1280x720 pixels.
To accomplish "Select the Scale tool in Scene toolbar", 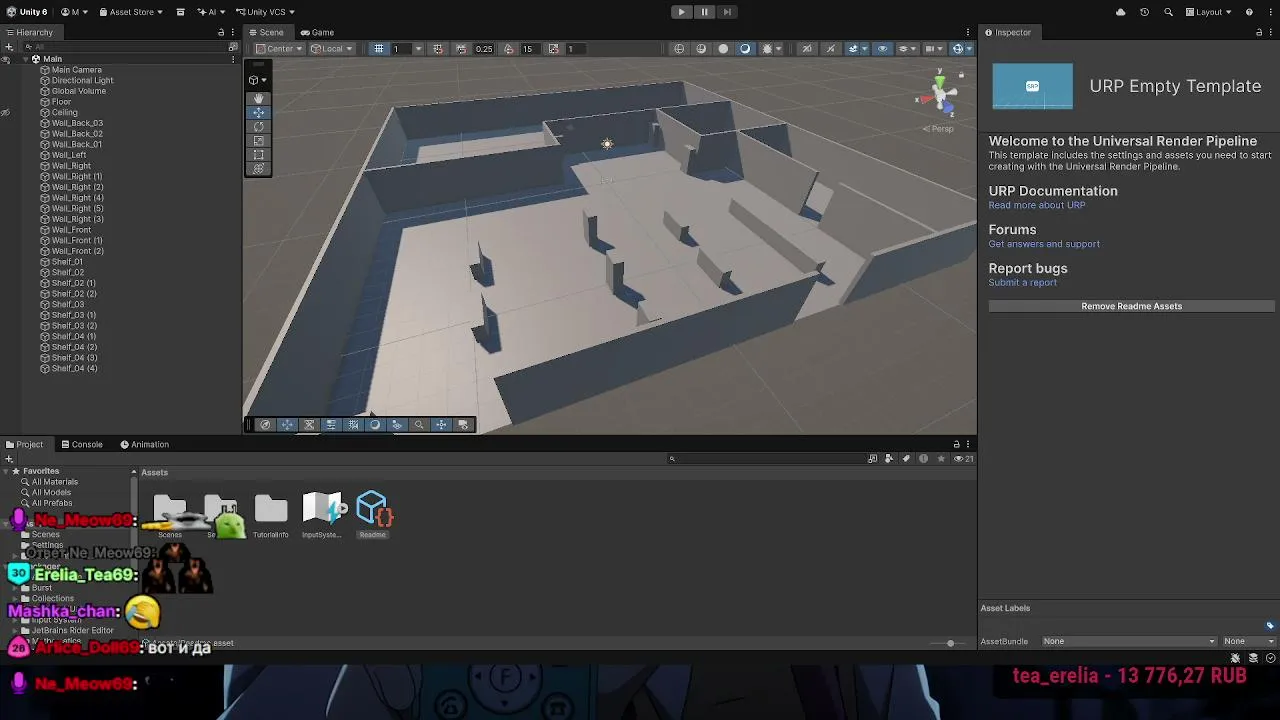I will click(x=259, y=140).
